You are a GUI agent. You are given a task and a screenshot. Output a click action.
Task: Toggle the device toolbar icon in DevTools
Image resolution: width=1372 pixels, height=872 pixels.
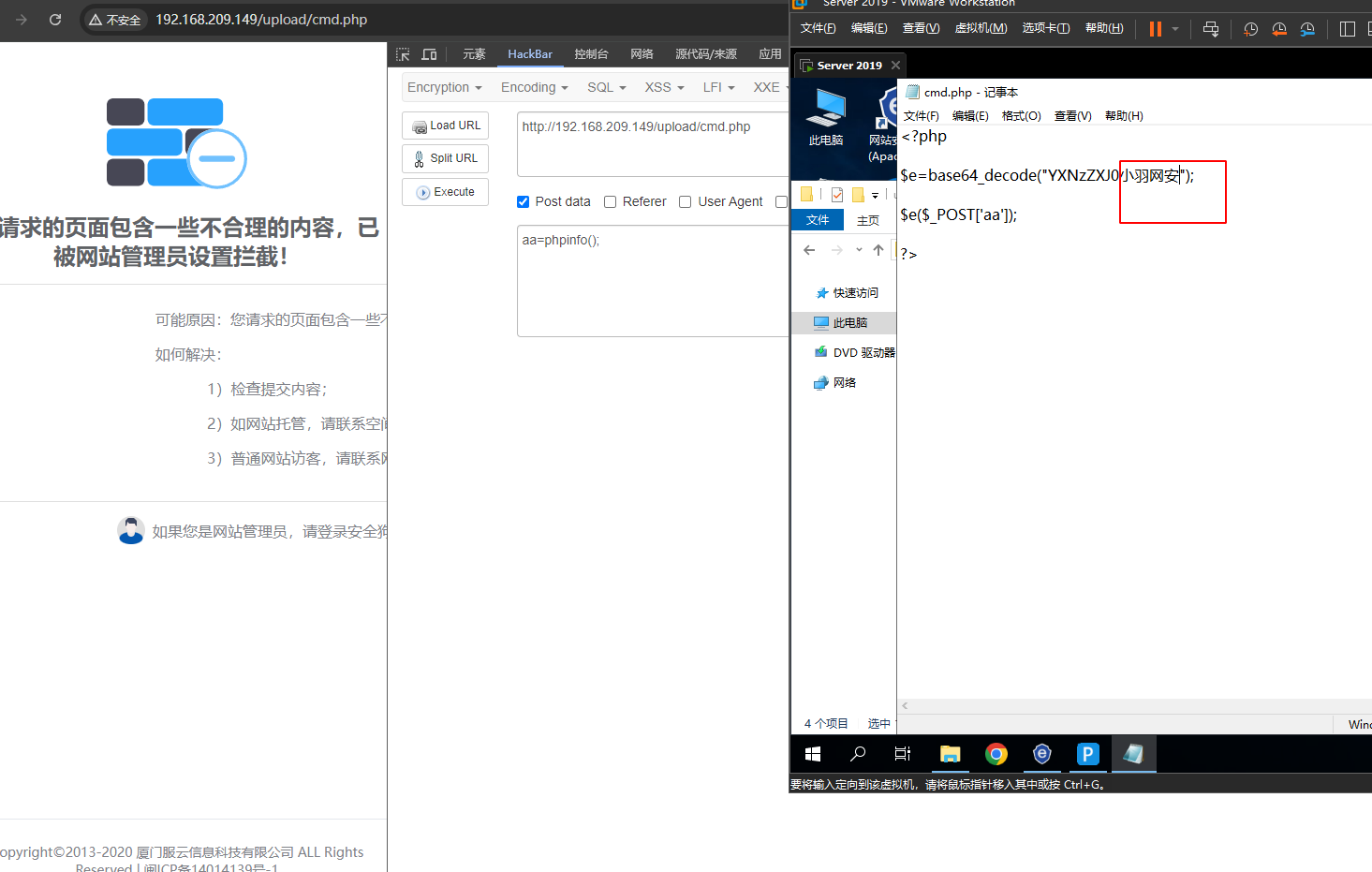tap(429, 54)
